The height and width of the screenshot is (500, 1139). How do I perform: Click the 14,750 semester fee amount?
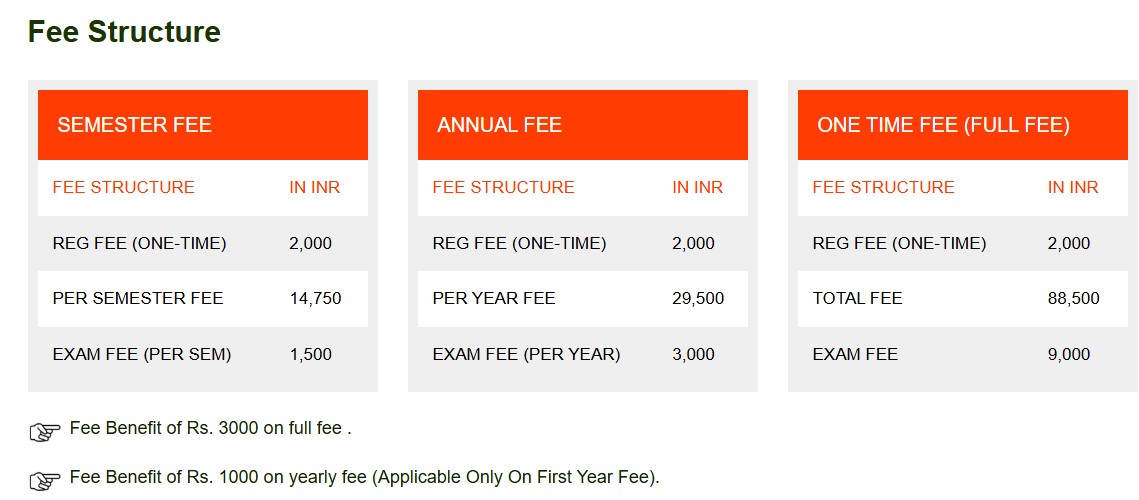[315, 298]
